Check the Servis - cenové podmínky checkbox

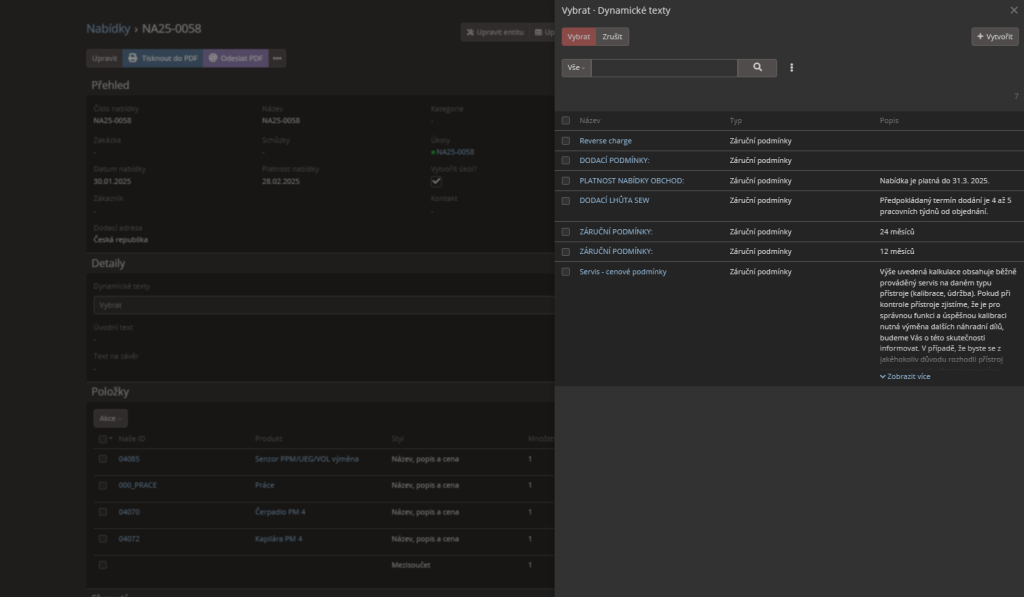(566, 272)
